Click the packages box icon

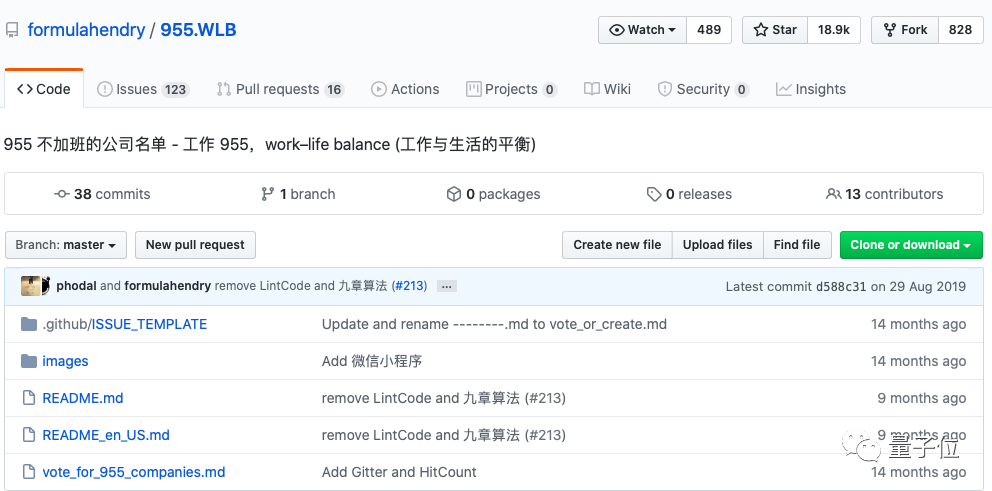coord(454,194)
